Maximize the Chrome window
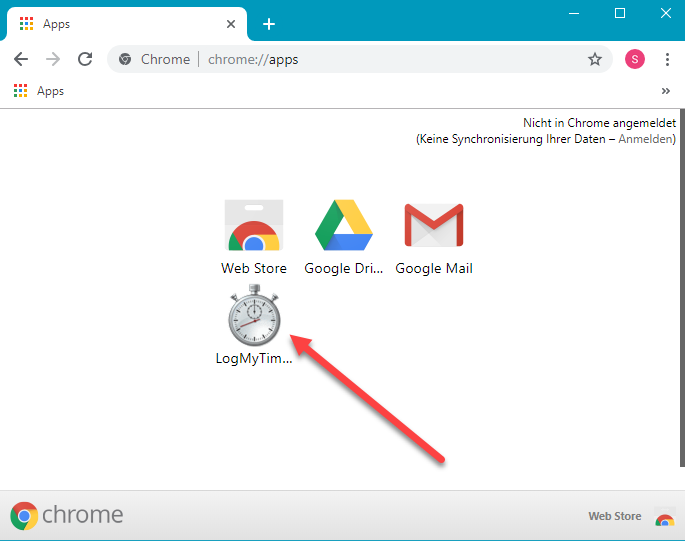Image resolution: width=685 pixels, height=541 pixels. pyautogui.click(x=619, y=14)
